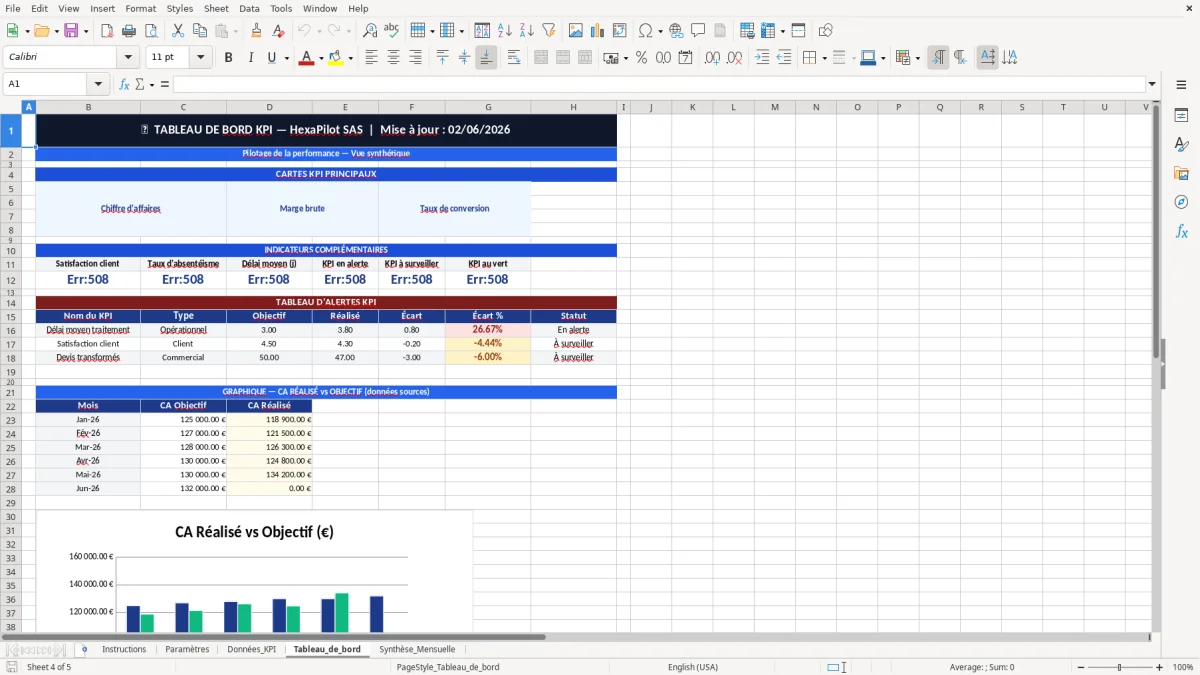Open the Data menu

249,8
